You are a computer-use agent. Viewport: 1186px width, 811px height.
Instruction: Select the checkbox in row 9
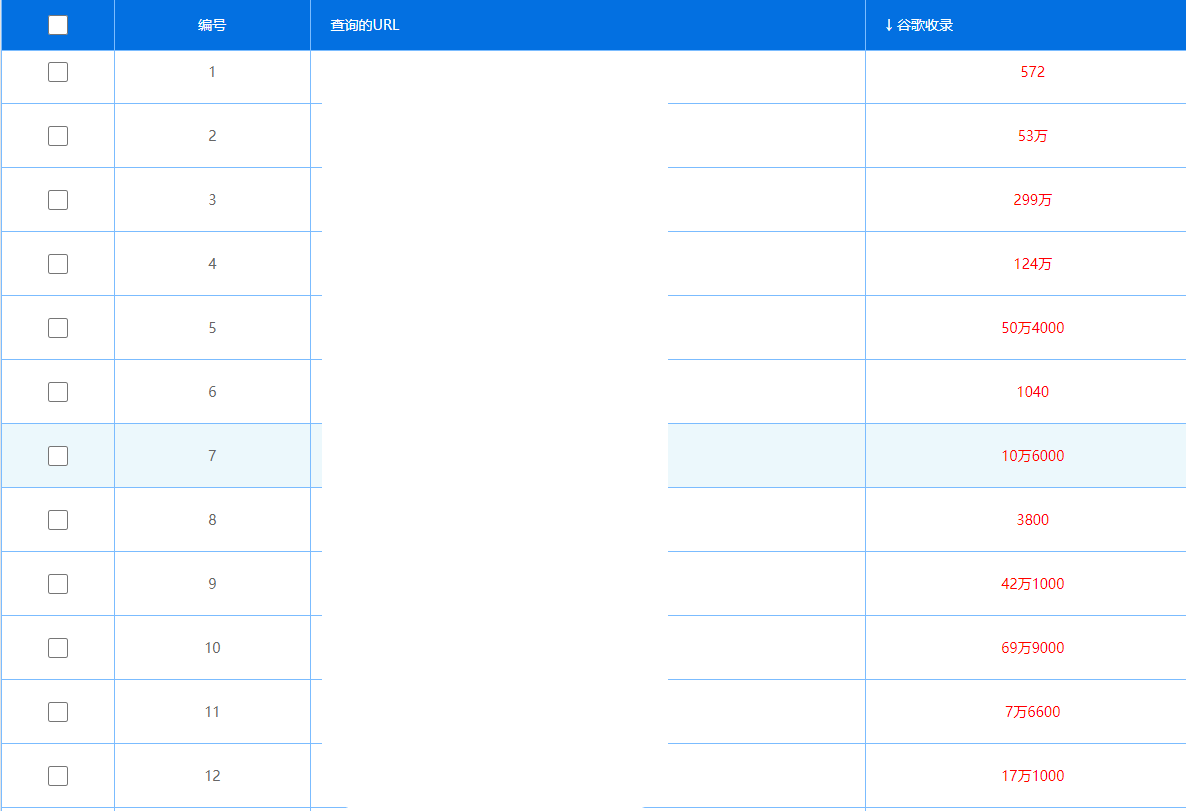point(57,584)
